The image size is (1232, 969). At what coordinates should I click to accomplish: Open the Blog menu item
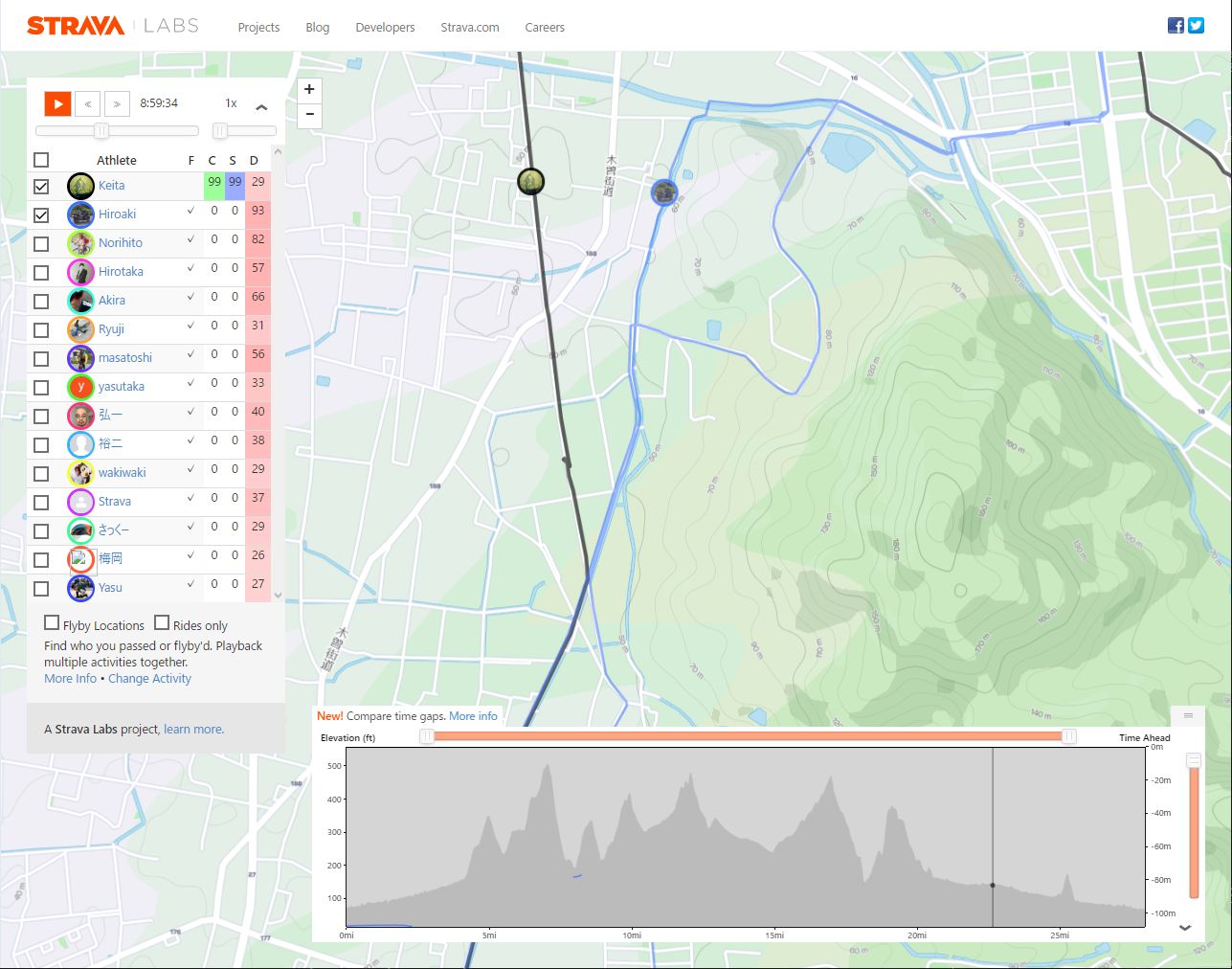tap(318, 27)
